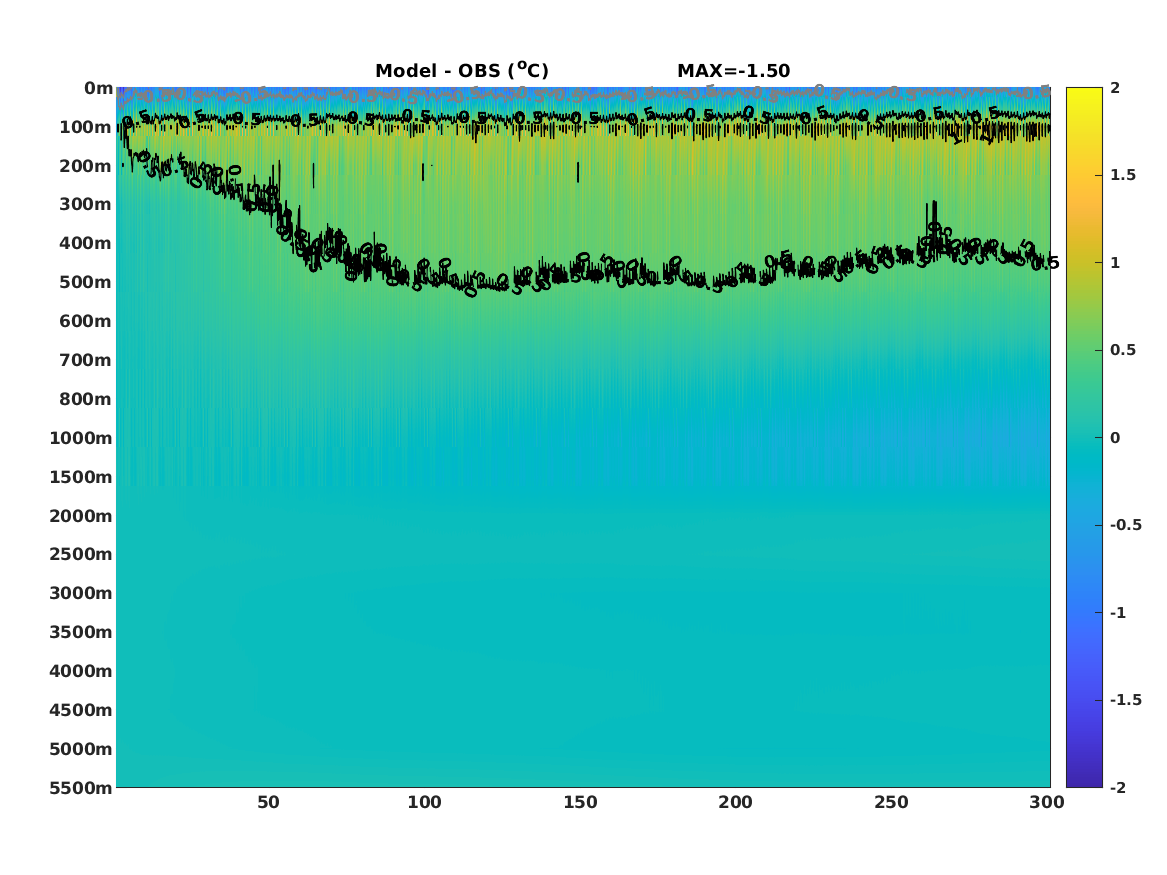1167x875 pixels.
Task: Click the 'MAX=-1.50' label
Action: point(733,71)
